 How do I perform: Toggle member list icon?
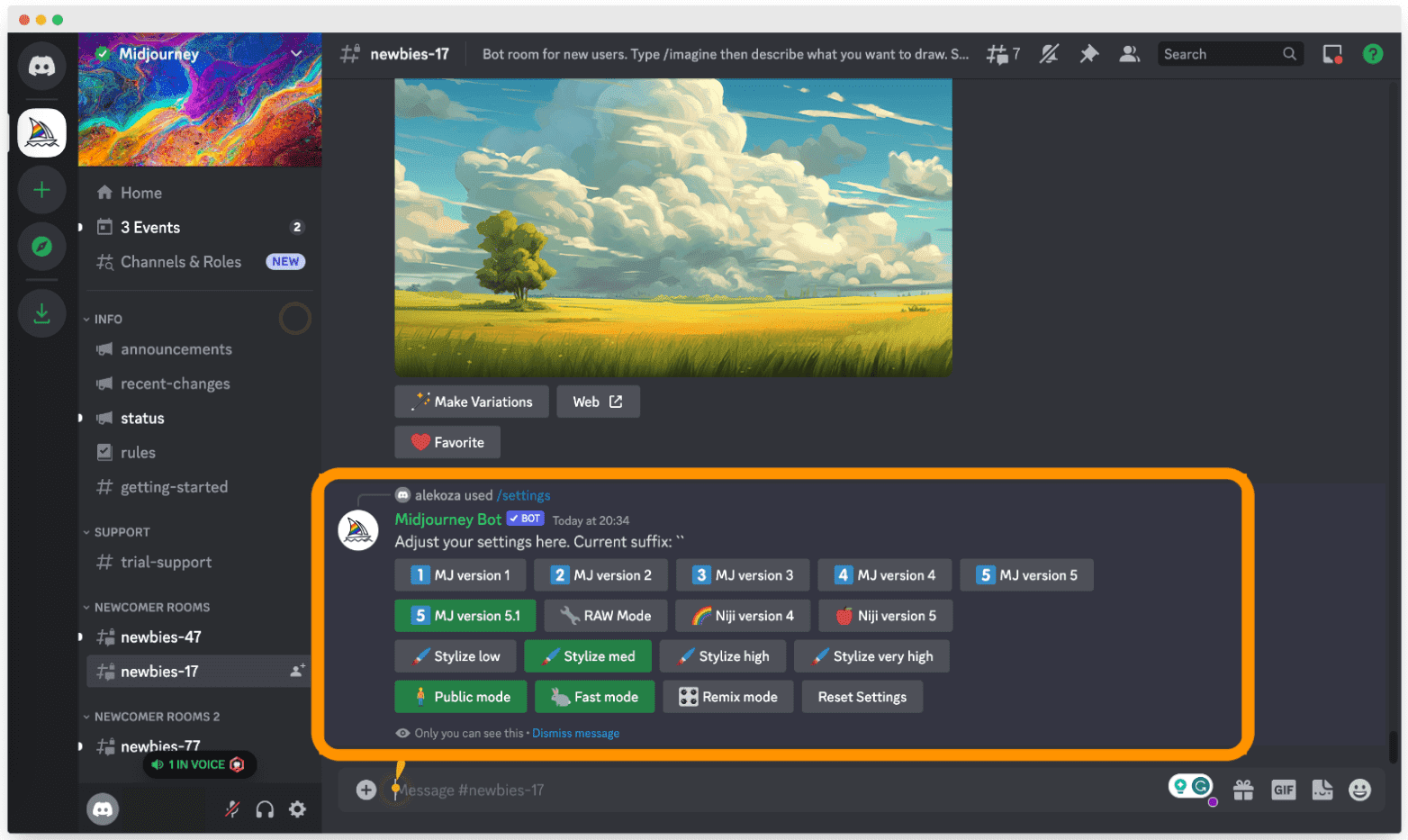click(x=1129, y=54)
